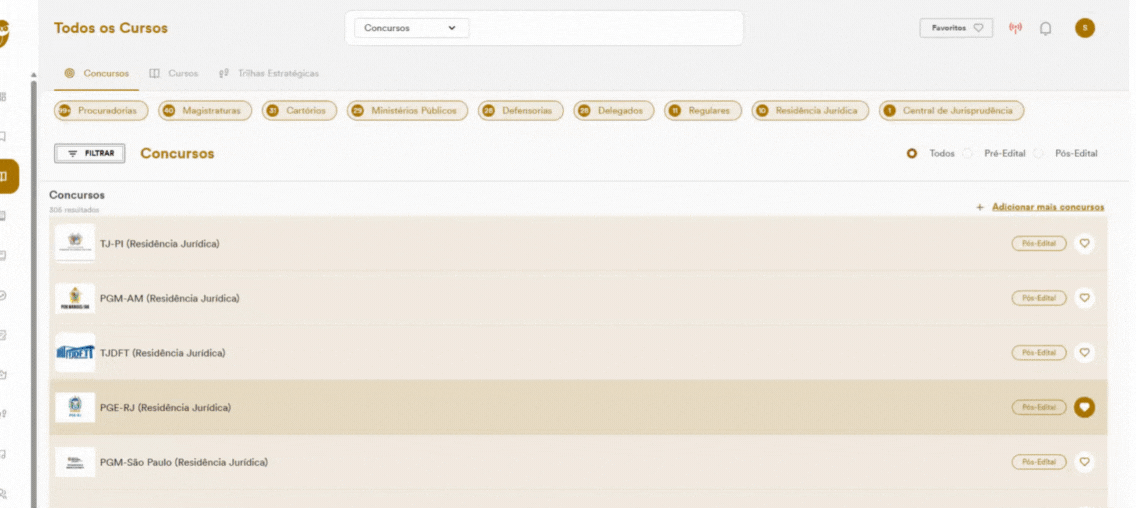Image resolution: width=1136 pixels, height=508 pixels.
Task: Favorite the TJDFT row with heart
Action: coord(1085,353)
